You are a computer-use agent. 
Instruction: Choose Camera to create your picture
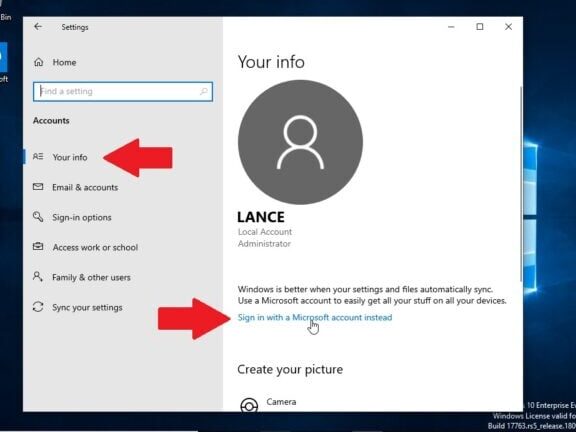pyautogui.click(x=281, y=402)
